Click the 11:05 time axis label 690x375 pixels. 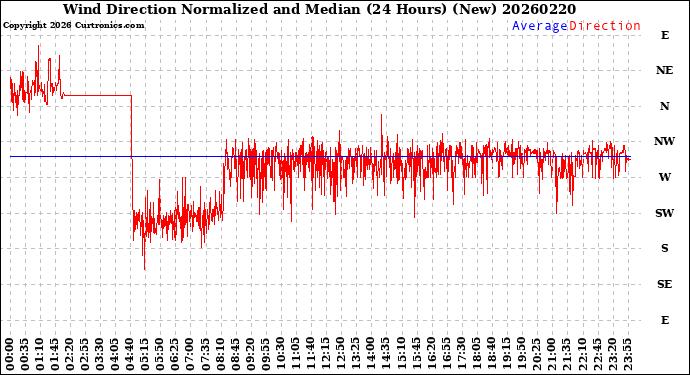pos(296,355)
